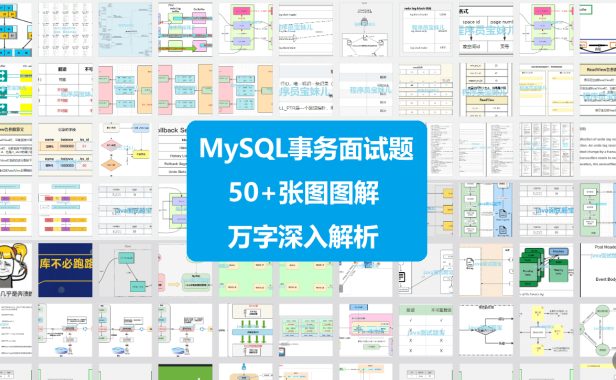Open the "space id / page number" table thumbnail
The height and width of the screenshot is (380, 616).
[486, 29]
